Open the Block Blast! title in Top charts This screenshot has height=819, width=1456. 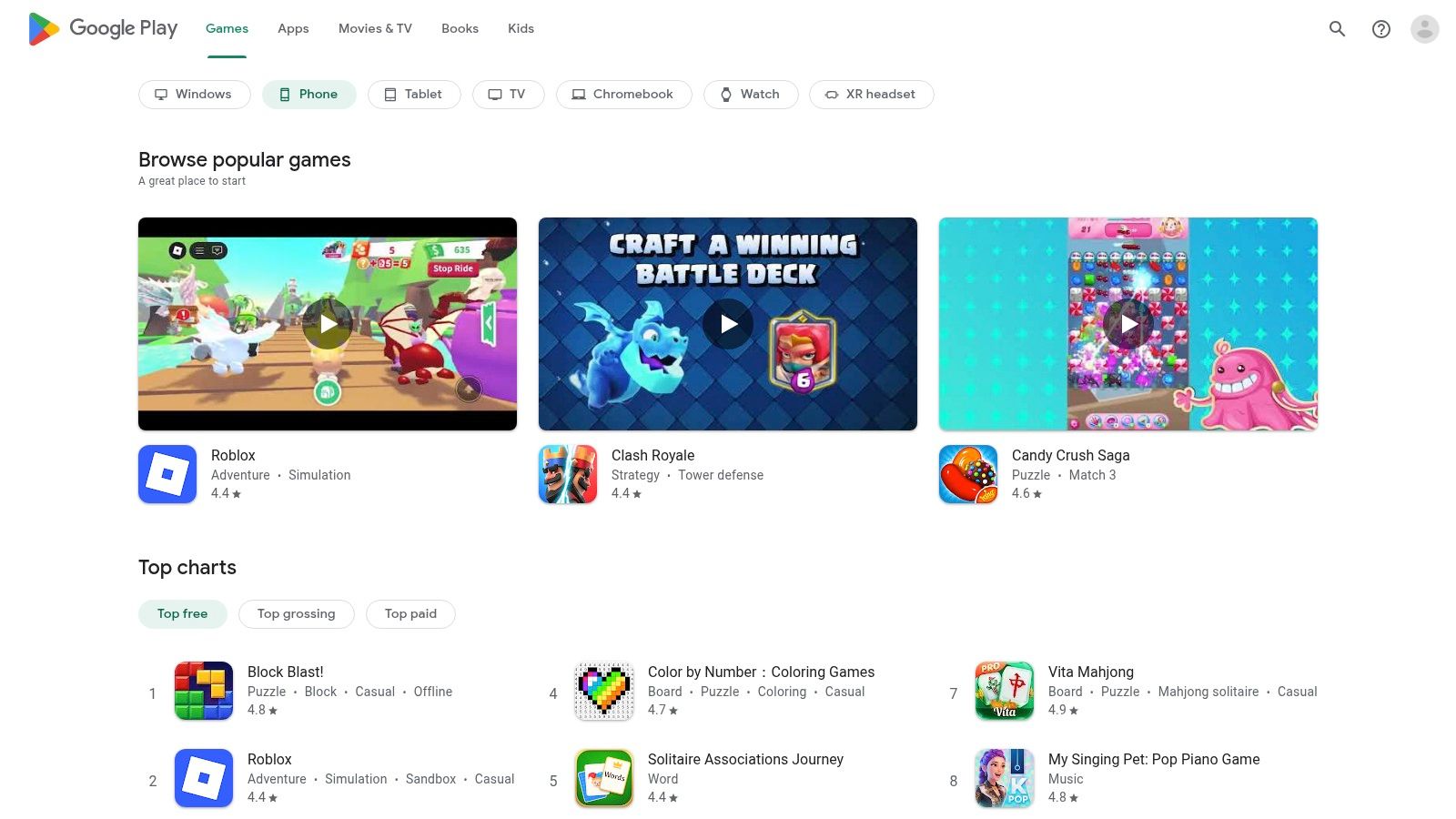(x=286, y=672)
